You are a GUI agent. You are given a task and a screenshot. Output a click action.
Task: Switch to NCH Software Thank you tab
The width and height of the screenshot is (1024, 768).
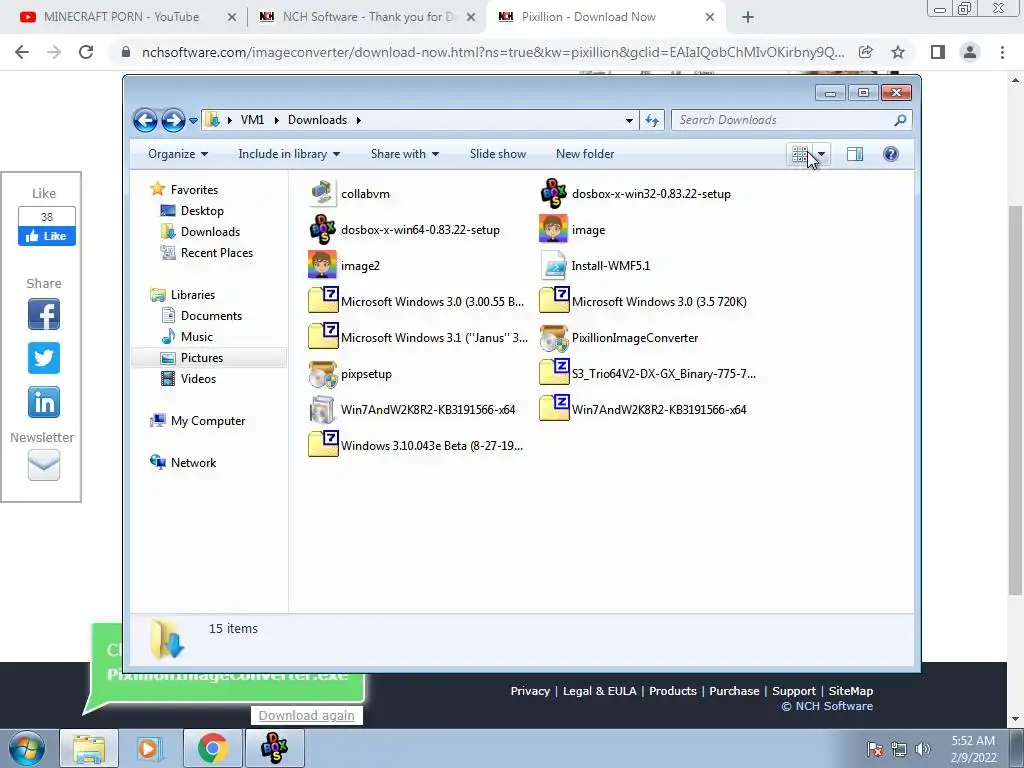click(x=366, y=17)
